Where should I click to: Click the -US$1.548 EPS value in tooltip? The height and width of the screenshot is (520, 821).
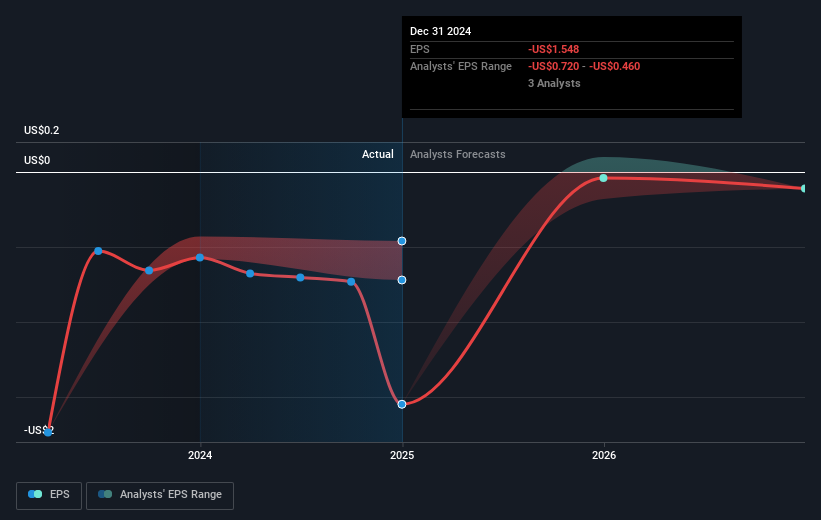coord(553,49)
